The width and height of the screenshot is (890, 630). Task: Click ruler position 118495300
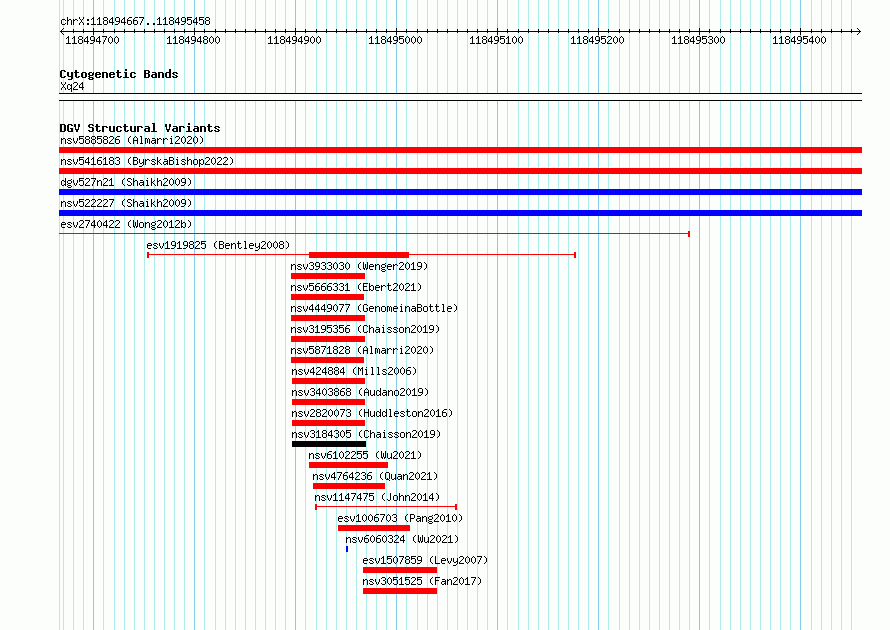(x=699, y=40)
